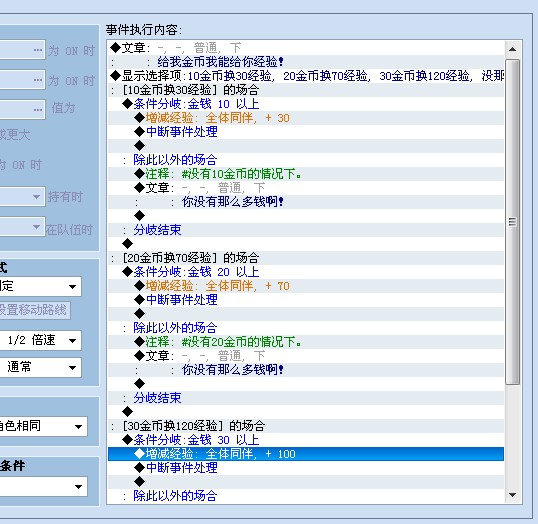
Task: Click the first switch selector ellipsis field
Action: [x=22, y=50]
